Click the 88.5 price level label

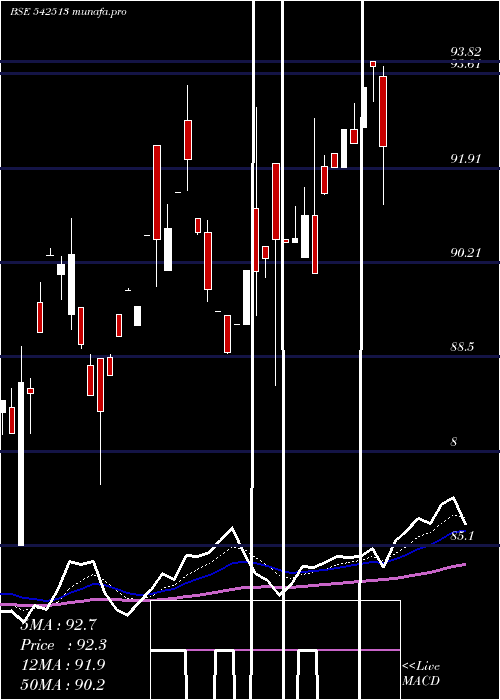462,347
